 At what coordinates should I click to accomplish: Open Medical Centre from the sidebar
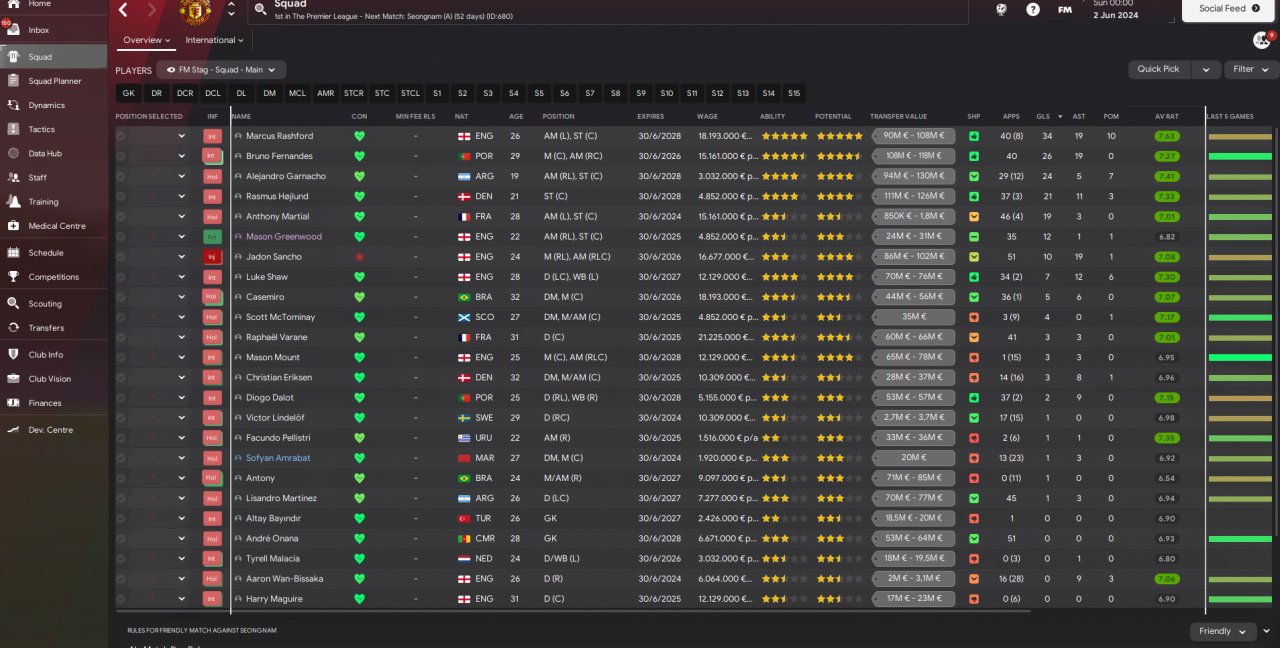56,226
